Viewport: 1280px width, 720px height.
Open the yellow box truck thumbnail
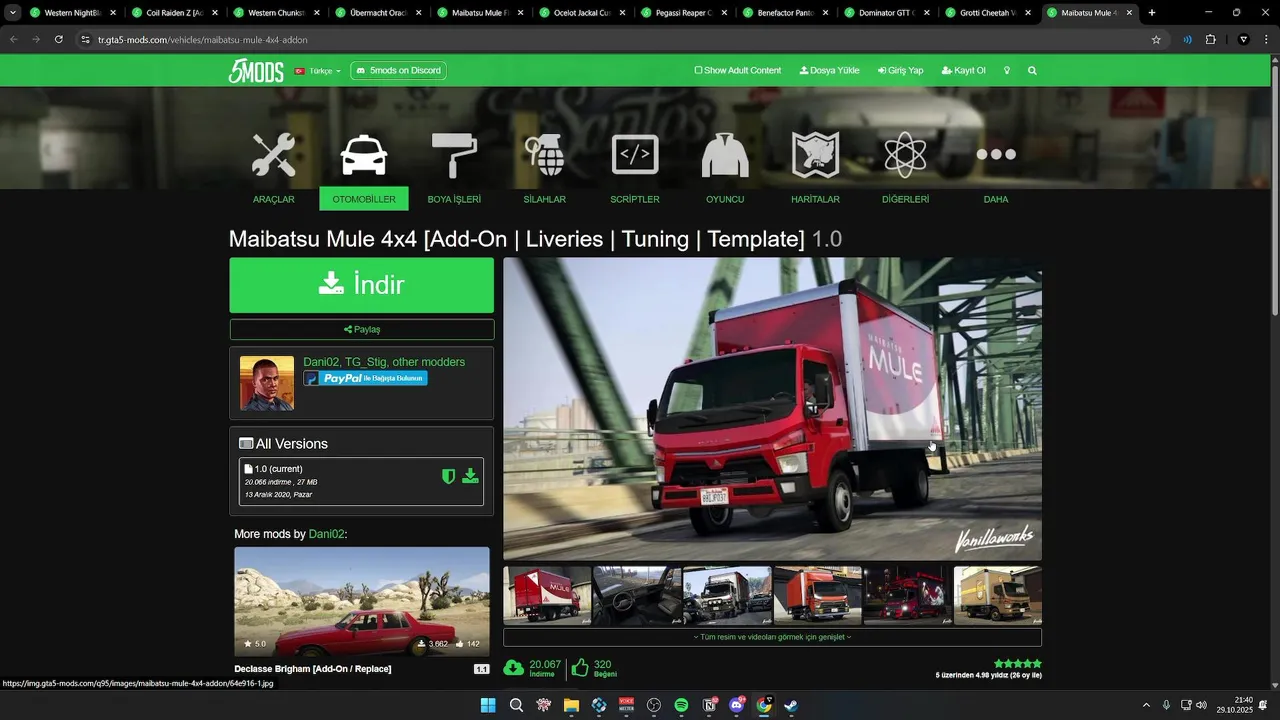[x=998, y=596]
